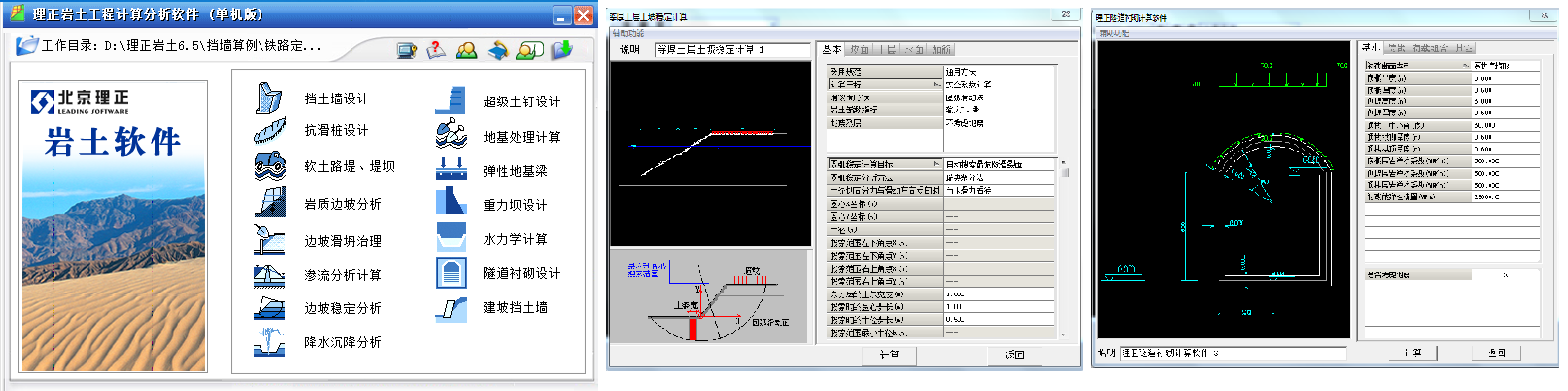Open the two-users icon in the toolbar
Viewport: 1568px width, 391px height.
coord(467,49)
